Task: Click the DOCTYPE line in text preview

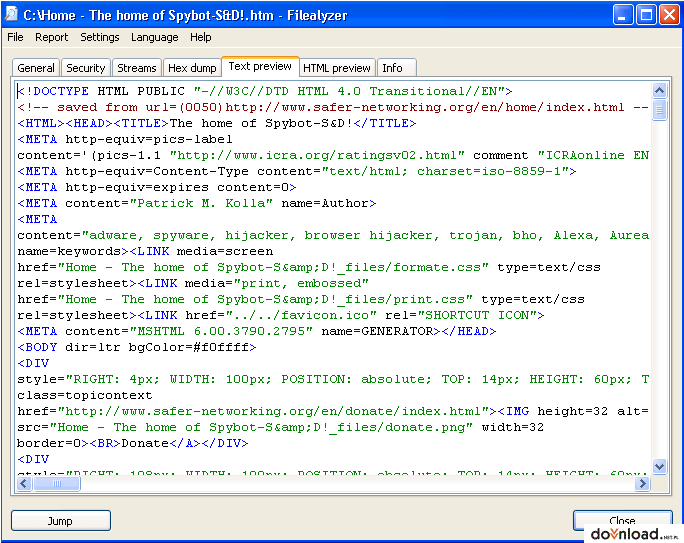Action: pos(265,91)
